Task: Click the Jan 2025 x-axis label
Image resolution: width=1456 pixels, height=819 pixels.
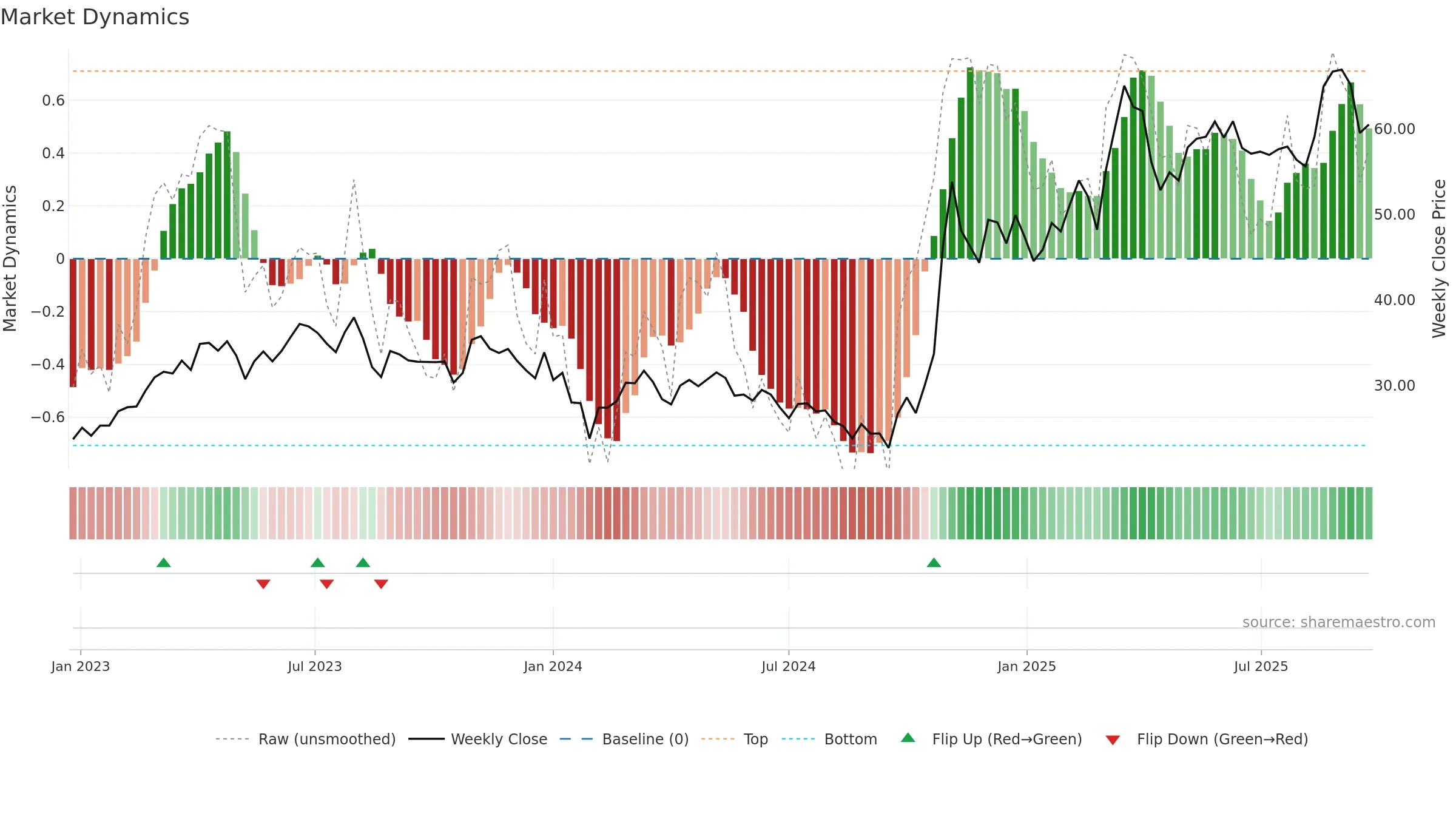Action: pos(1027,666)
